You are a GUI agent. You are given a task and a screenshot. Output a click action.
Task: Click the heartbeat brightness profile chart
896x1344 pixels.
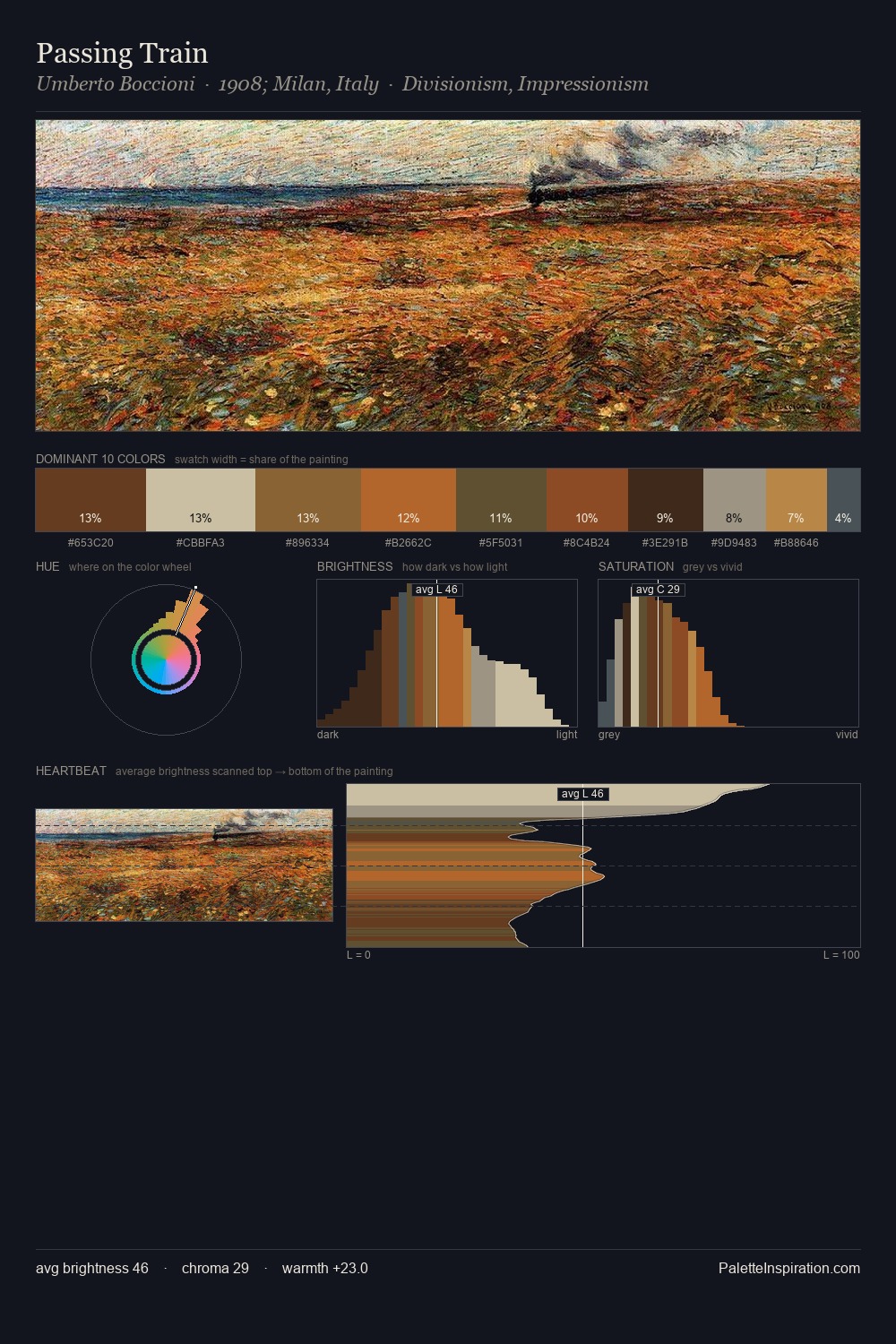tap(603, 866)
